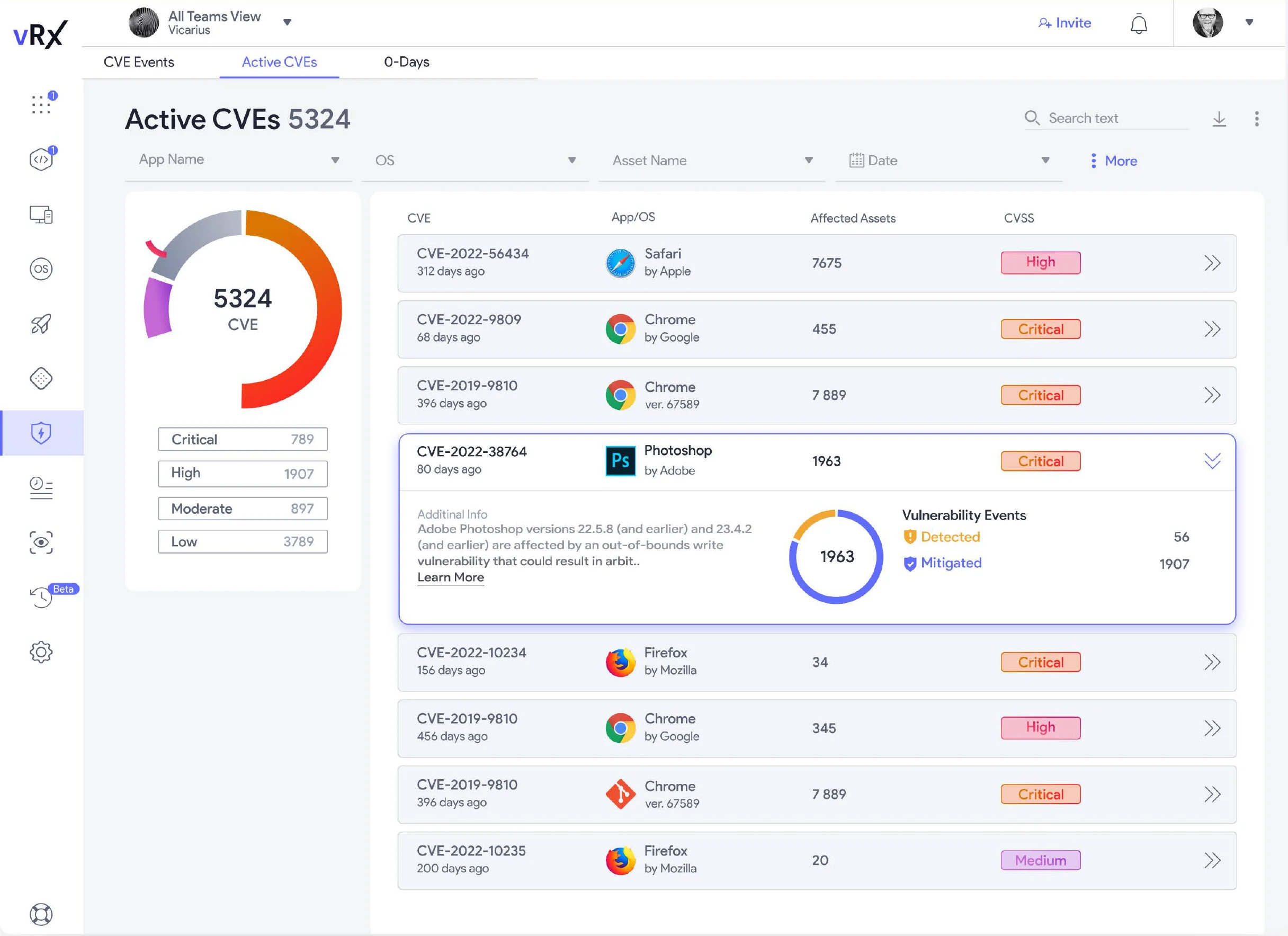Viewport: 1288px width, 936px height.
Task: Open the notifications bell icon
Action: [1138, 24]
